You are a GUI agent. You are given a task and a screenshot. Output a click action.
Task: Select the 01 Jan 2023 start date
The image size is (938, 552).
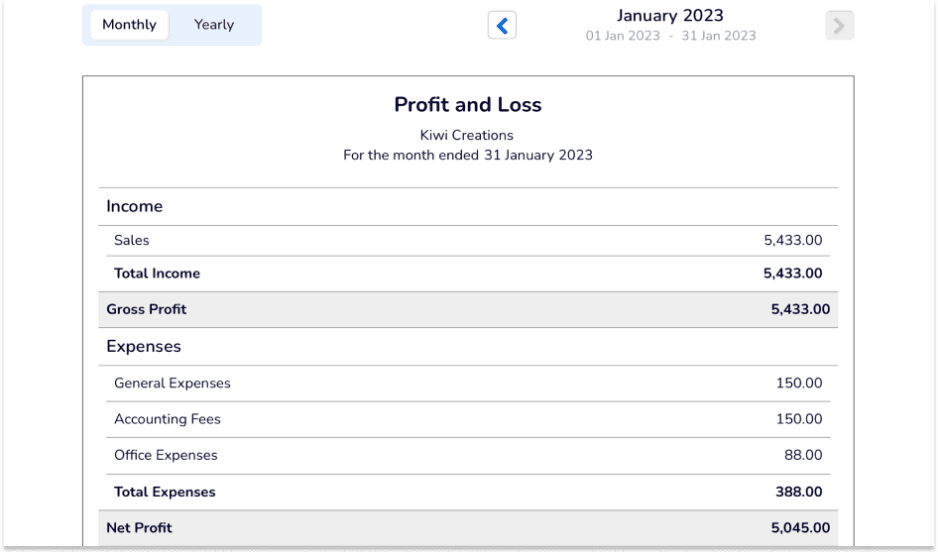point(623,36)
